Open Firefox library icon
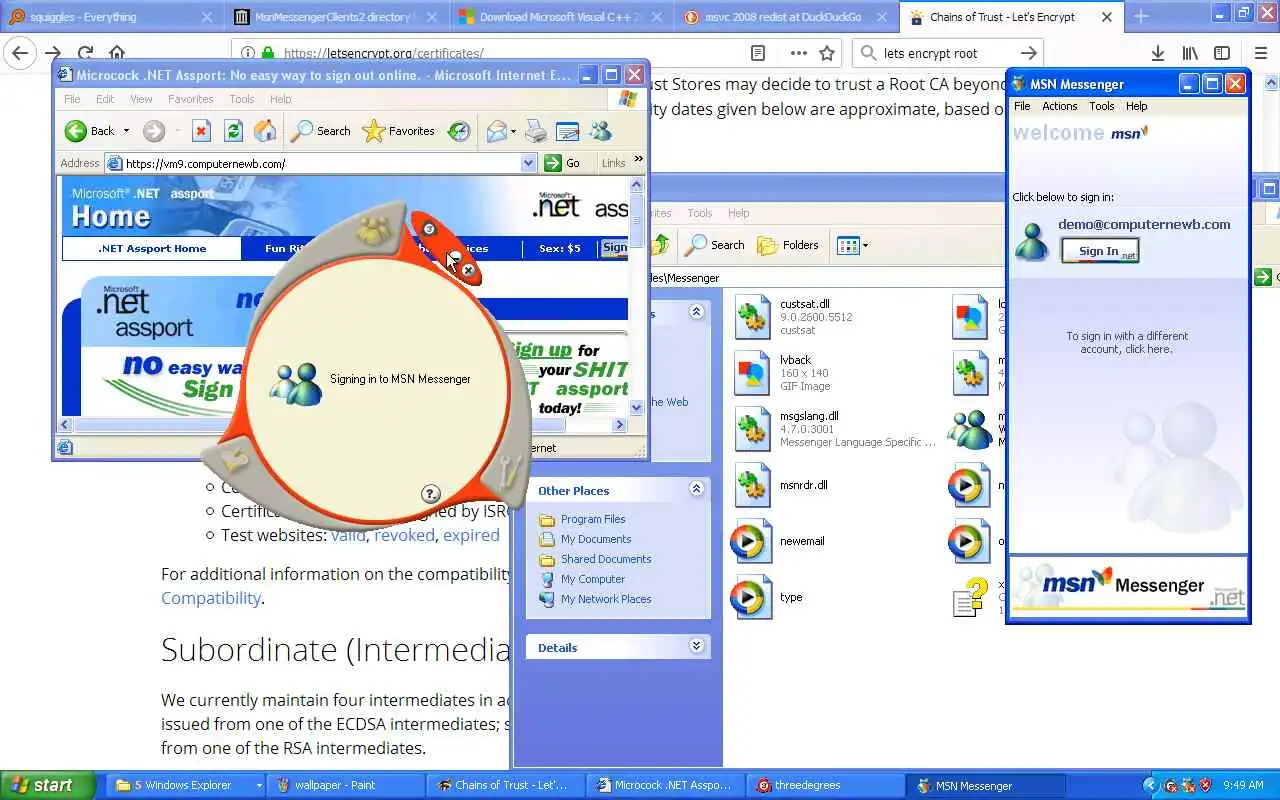 1190,53
